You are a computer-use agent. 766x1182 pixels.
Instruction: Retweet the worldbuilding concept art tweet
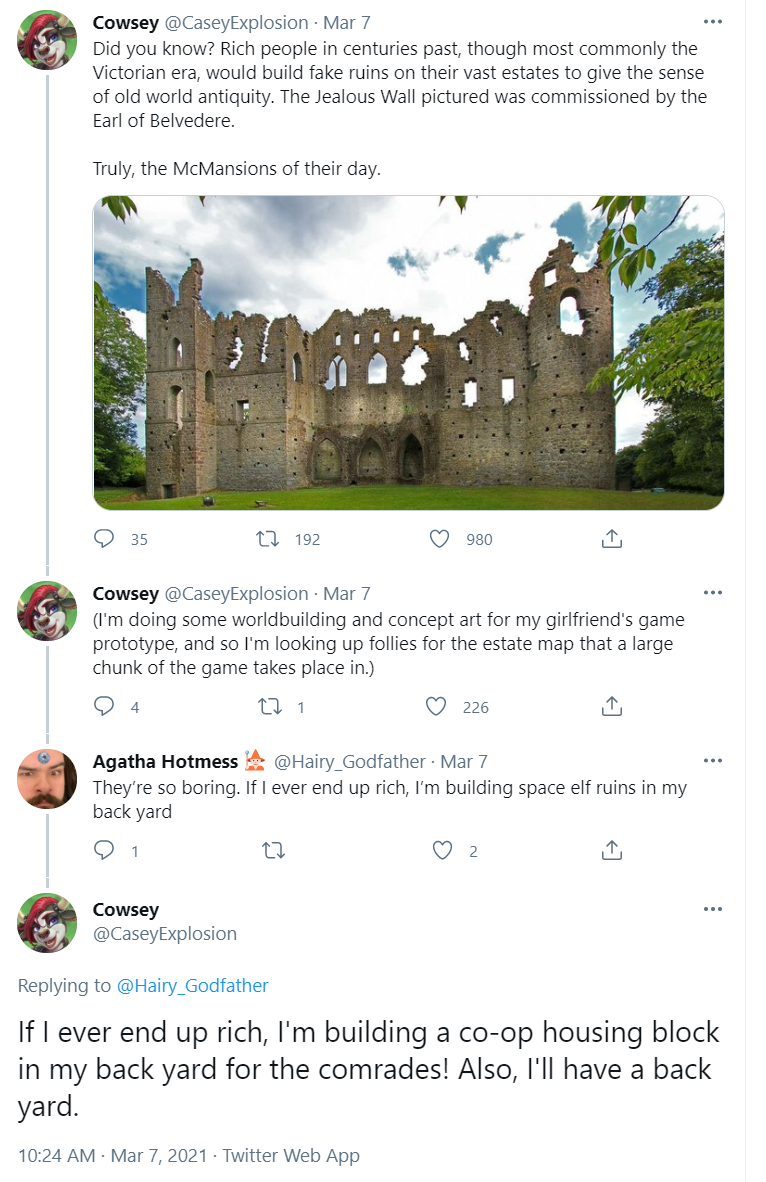(x=270, y=706)
